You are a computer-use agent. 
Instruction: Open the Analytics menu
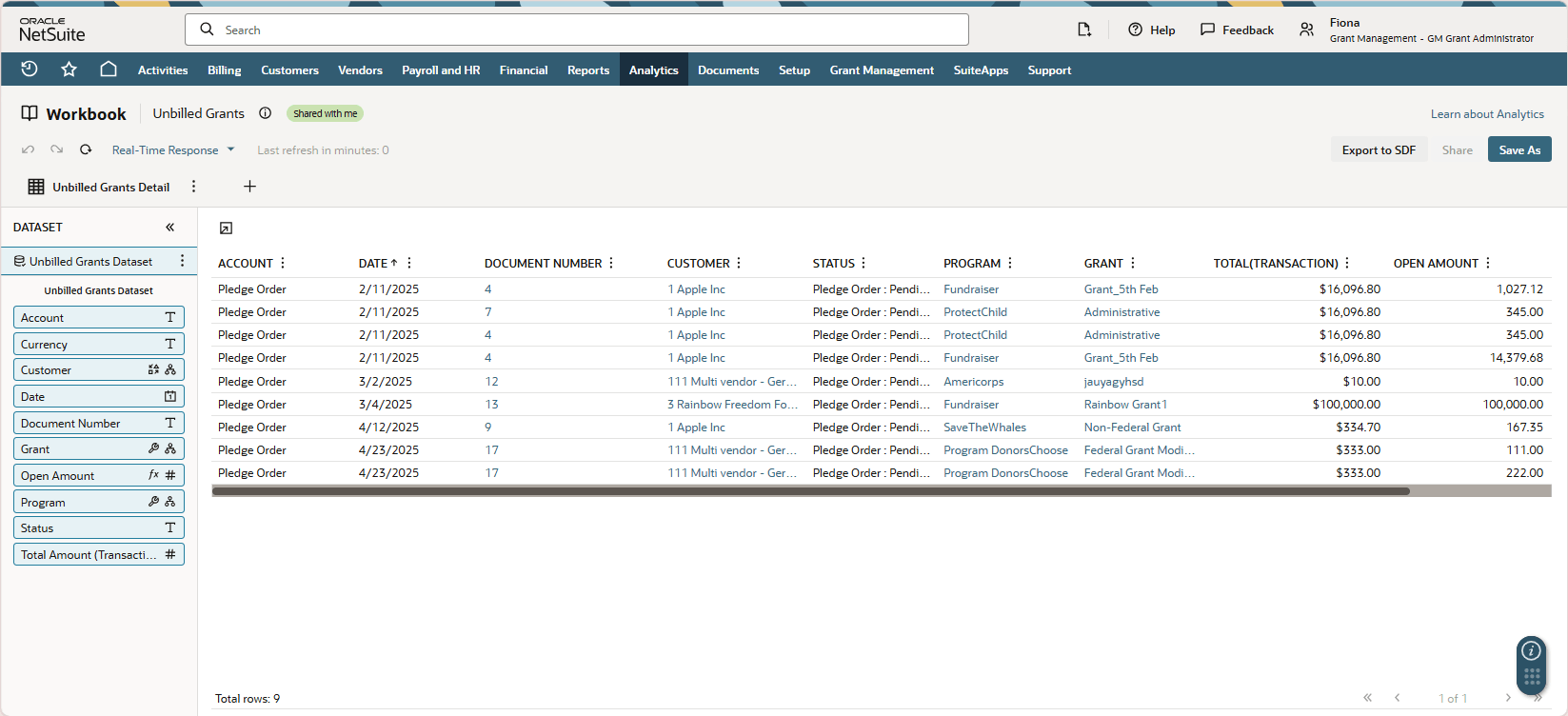[654, 70]
